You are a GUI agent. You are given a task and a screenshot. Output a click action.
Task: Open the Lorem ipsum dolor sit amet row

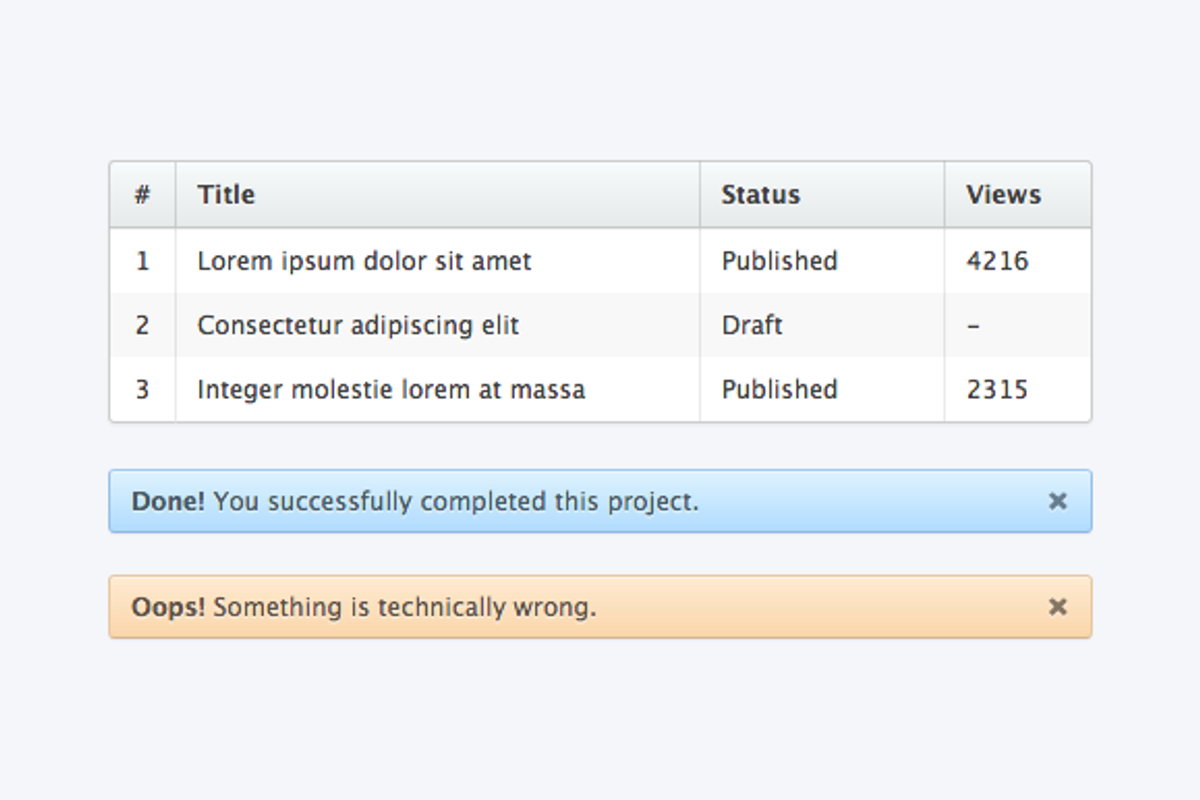click(x=364, y=261)
